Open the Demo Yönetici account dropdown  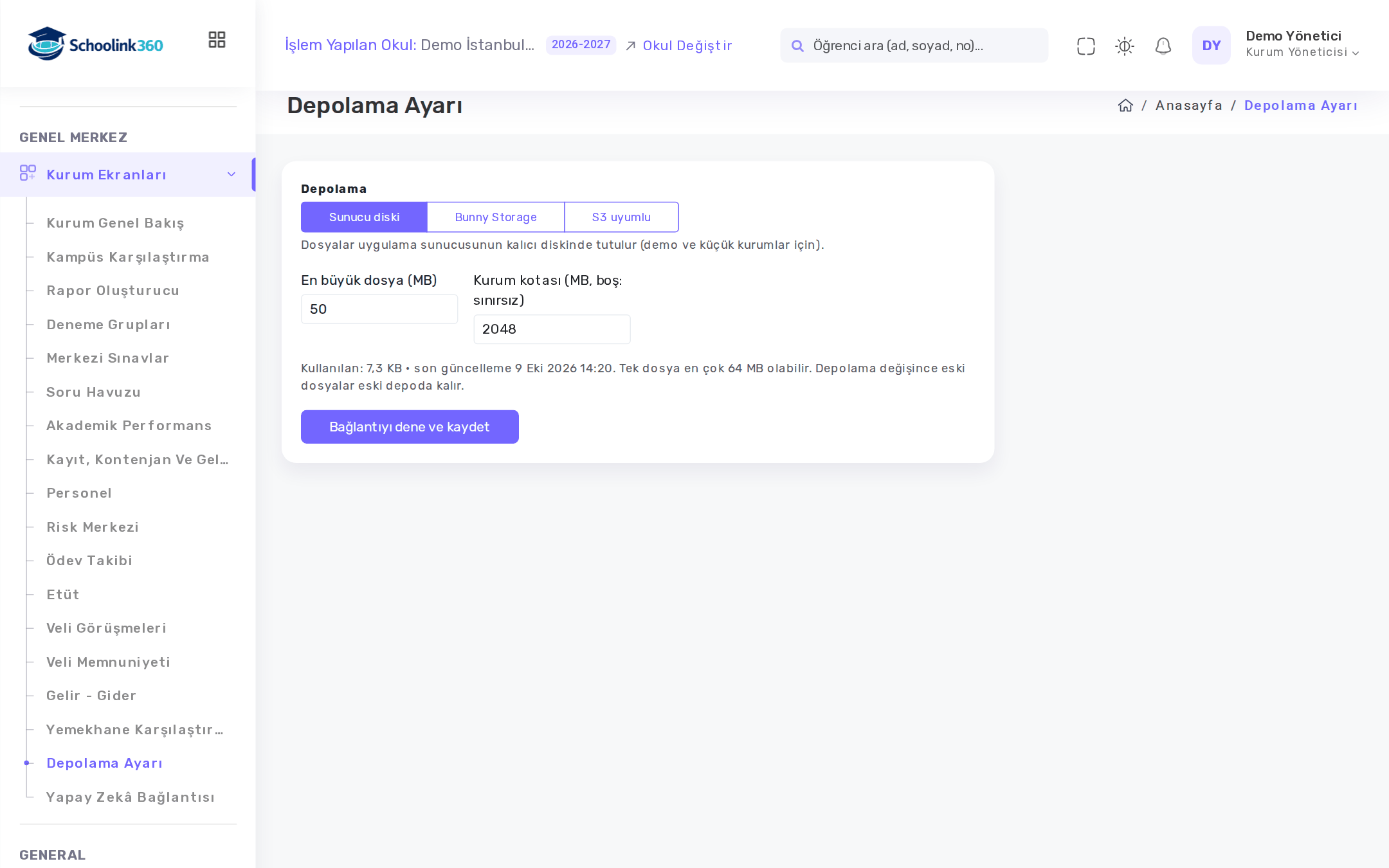point(1302,44)
